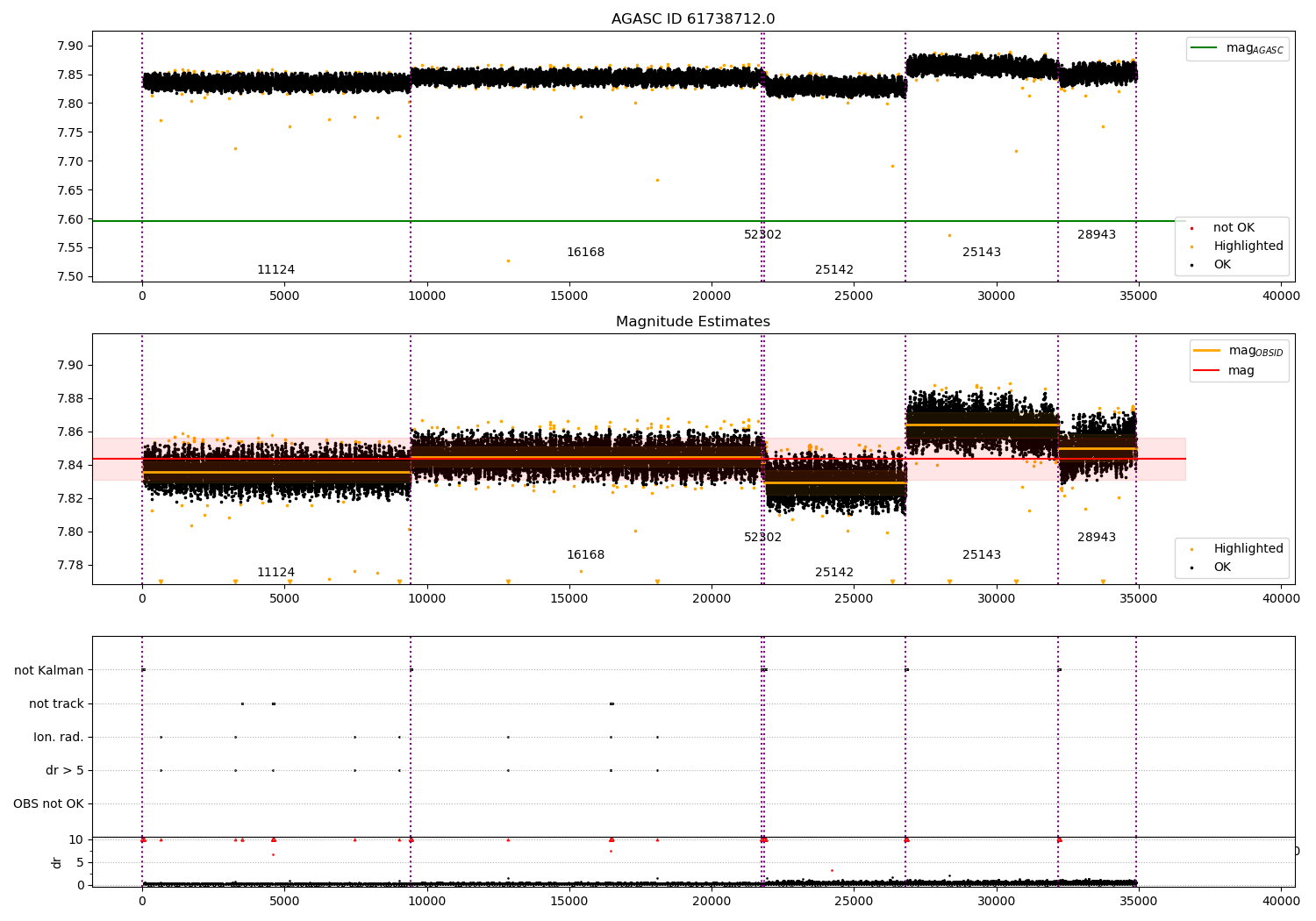The image size is (1316, 921).
Task: Click the orange mag OBSID legend line
Action: click(x=1206, y=350)
